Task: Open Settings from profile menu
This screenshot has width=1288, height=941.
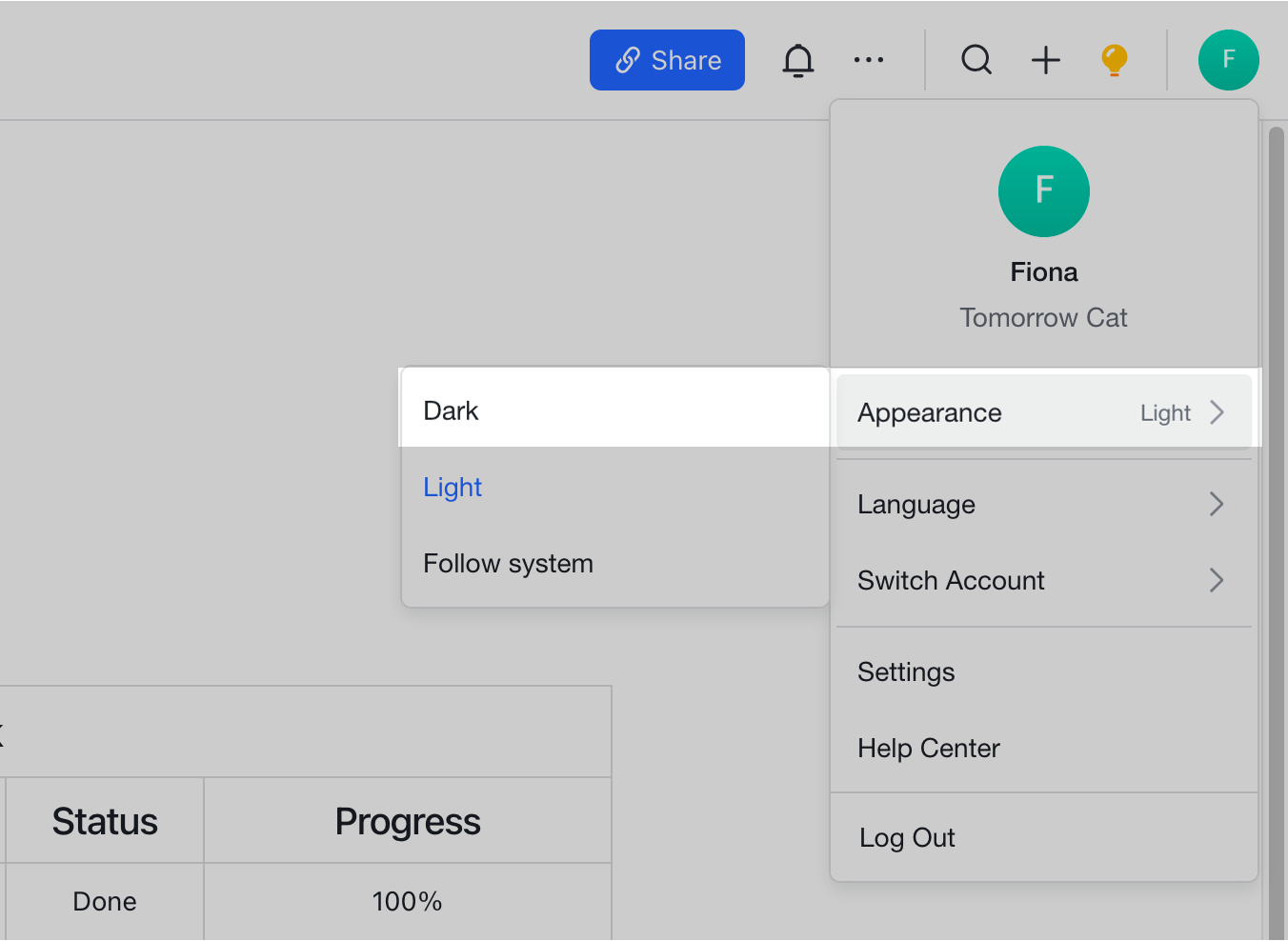Action: (x=906, y=671)
